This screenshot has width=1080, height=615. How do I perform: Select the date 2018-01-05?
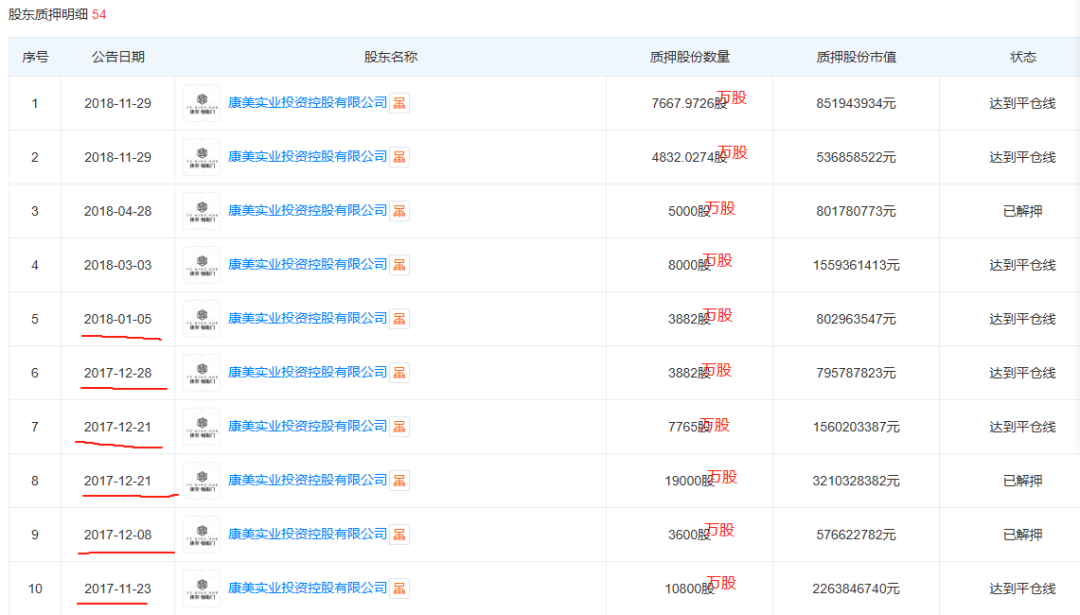(x=118, y=319)
